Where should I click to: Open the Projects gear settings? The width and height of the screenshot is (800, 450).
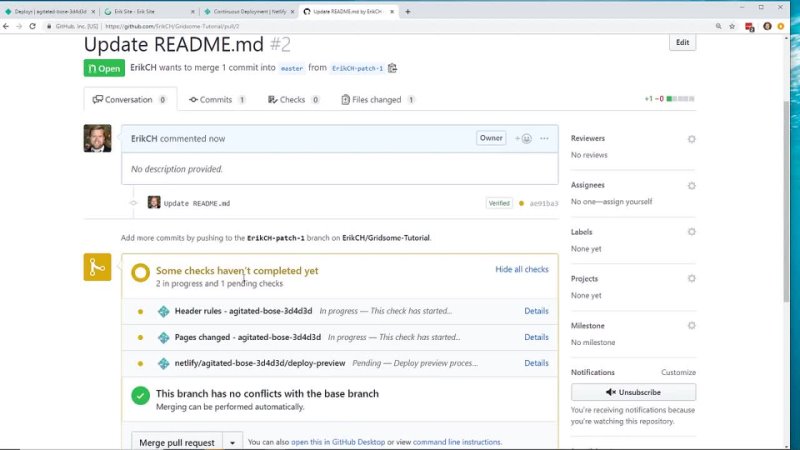point(691,279)
